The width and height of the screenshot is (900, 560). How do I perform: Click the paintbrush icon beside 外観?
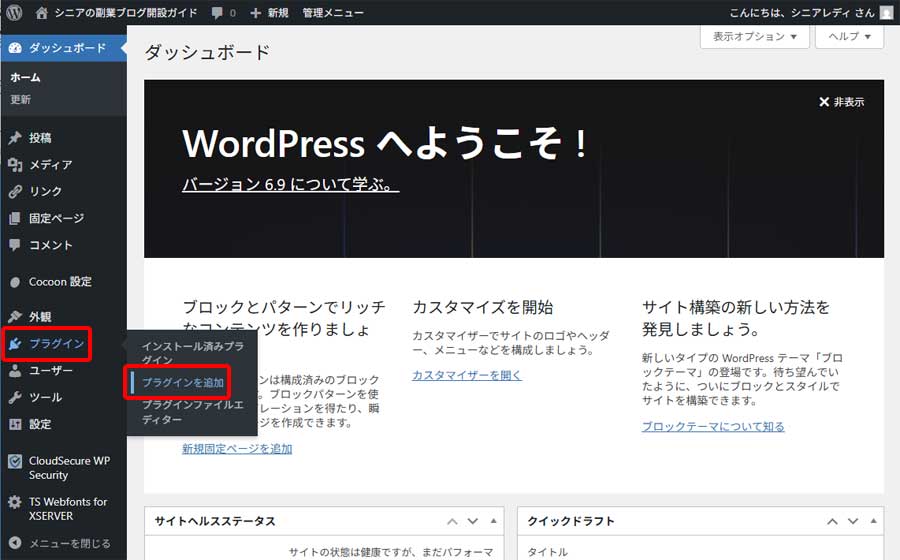15,317
